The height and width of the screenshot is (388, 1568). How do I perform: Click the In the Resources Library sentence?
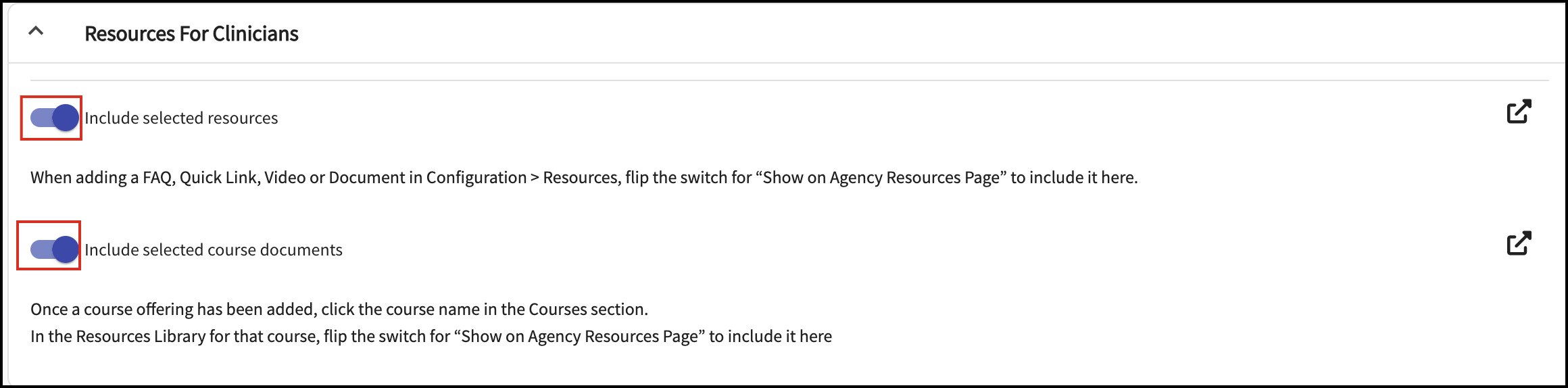(431, 337)
